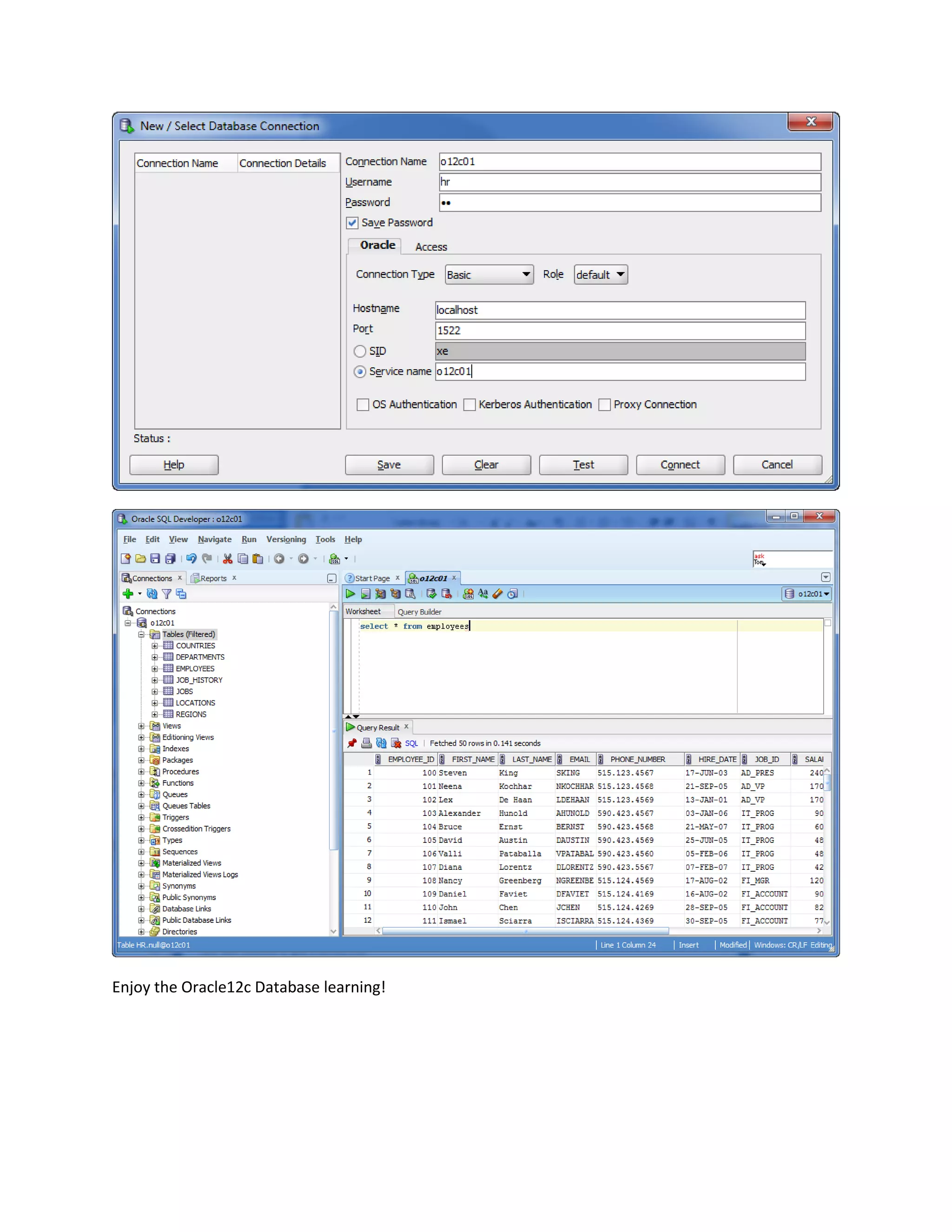Click the Help button in connection dialog

pos(174,465)
